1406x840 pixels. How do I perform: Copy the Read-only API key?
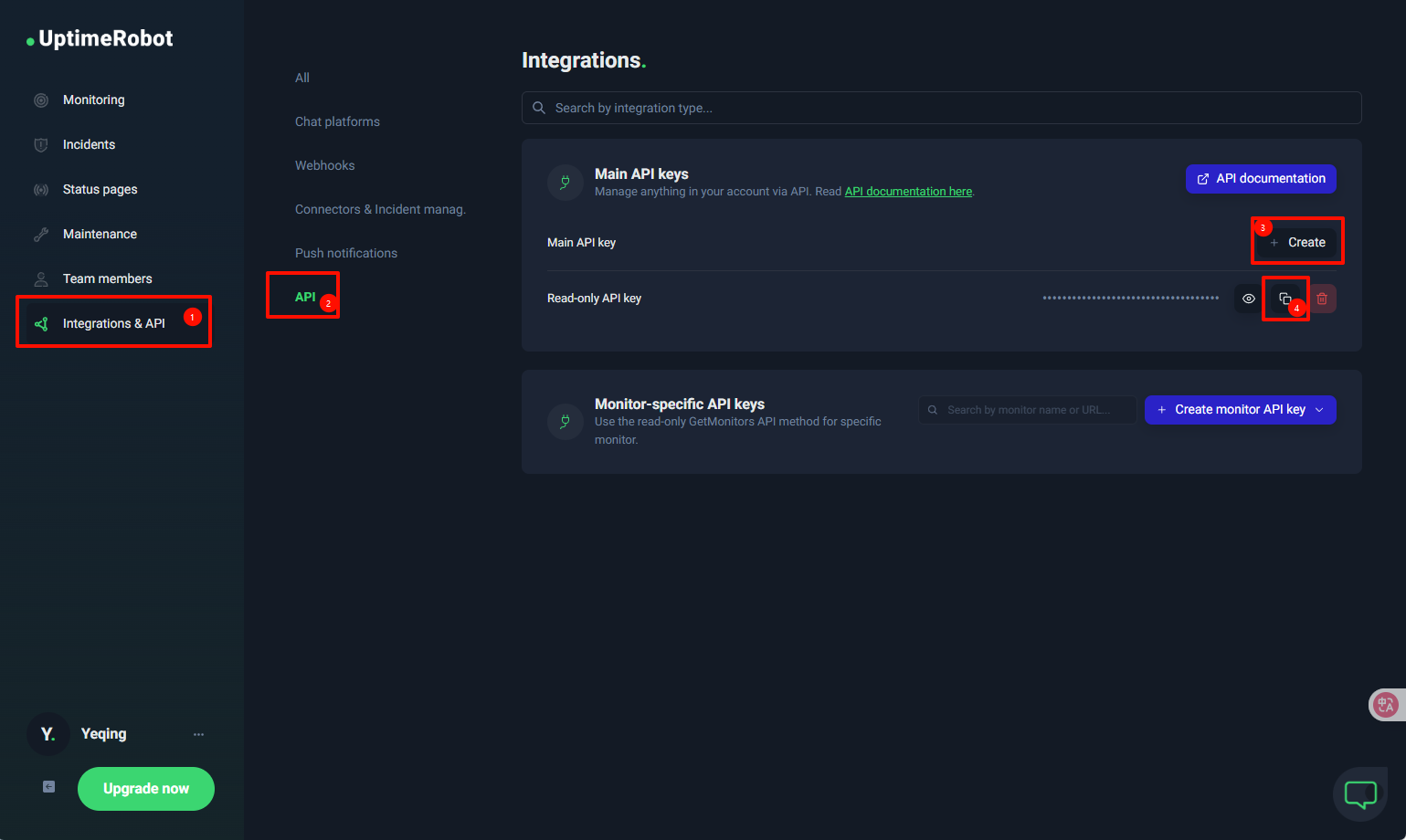click(x=1285, y=299)
